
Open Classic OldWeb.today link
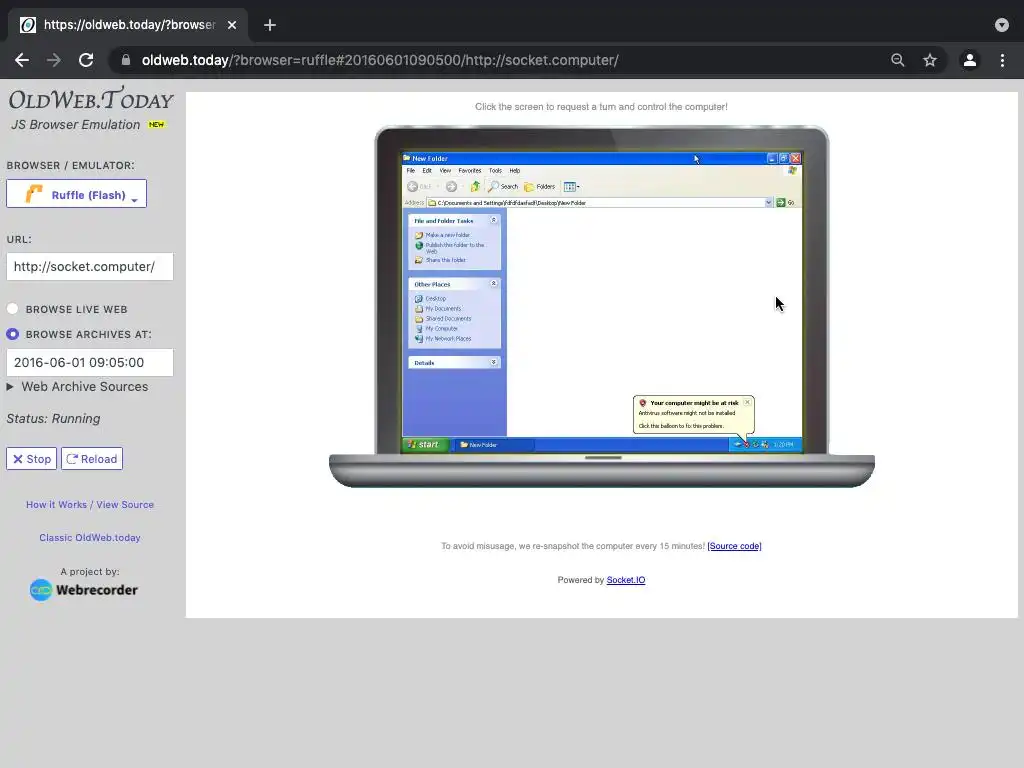[x=90, y=537]
